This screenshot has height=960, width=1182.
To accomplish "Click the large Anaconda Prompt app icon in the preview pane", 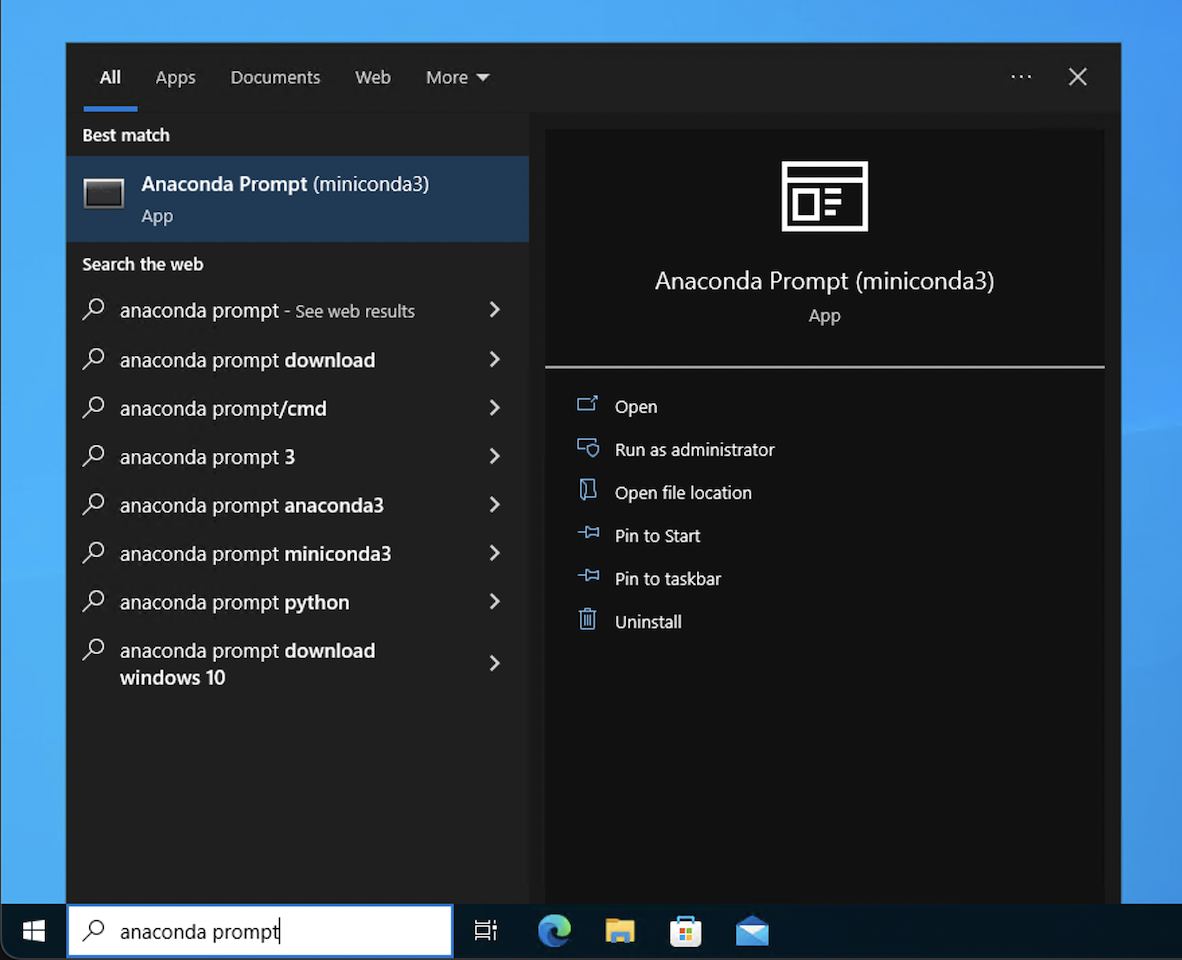I will tap(825, 196).
